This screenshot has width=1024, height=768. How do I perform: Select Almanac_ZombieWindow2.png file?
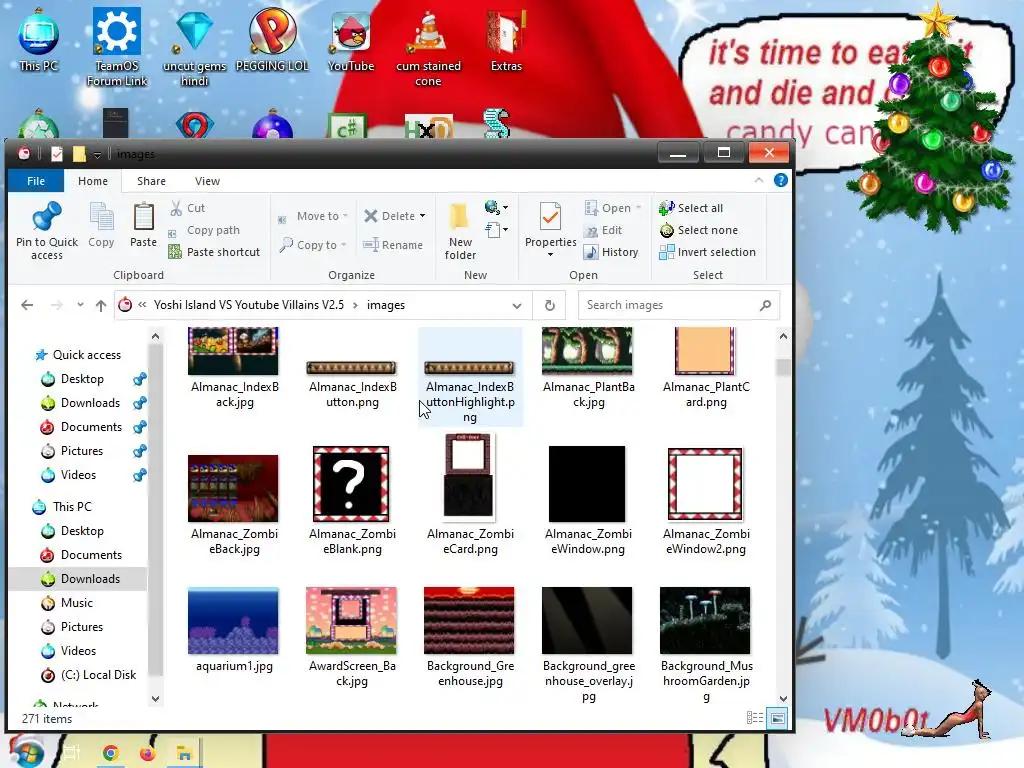[x=705, y=501]
